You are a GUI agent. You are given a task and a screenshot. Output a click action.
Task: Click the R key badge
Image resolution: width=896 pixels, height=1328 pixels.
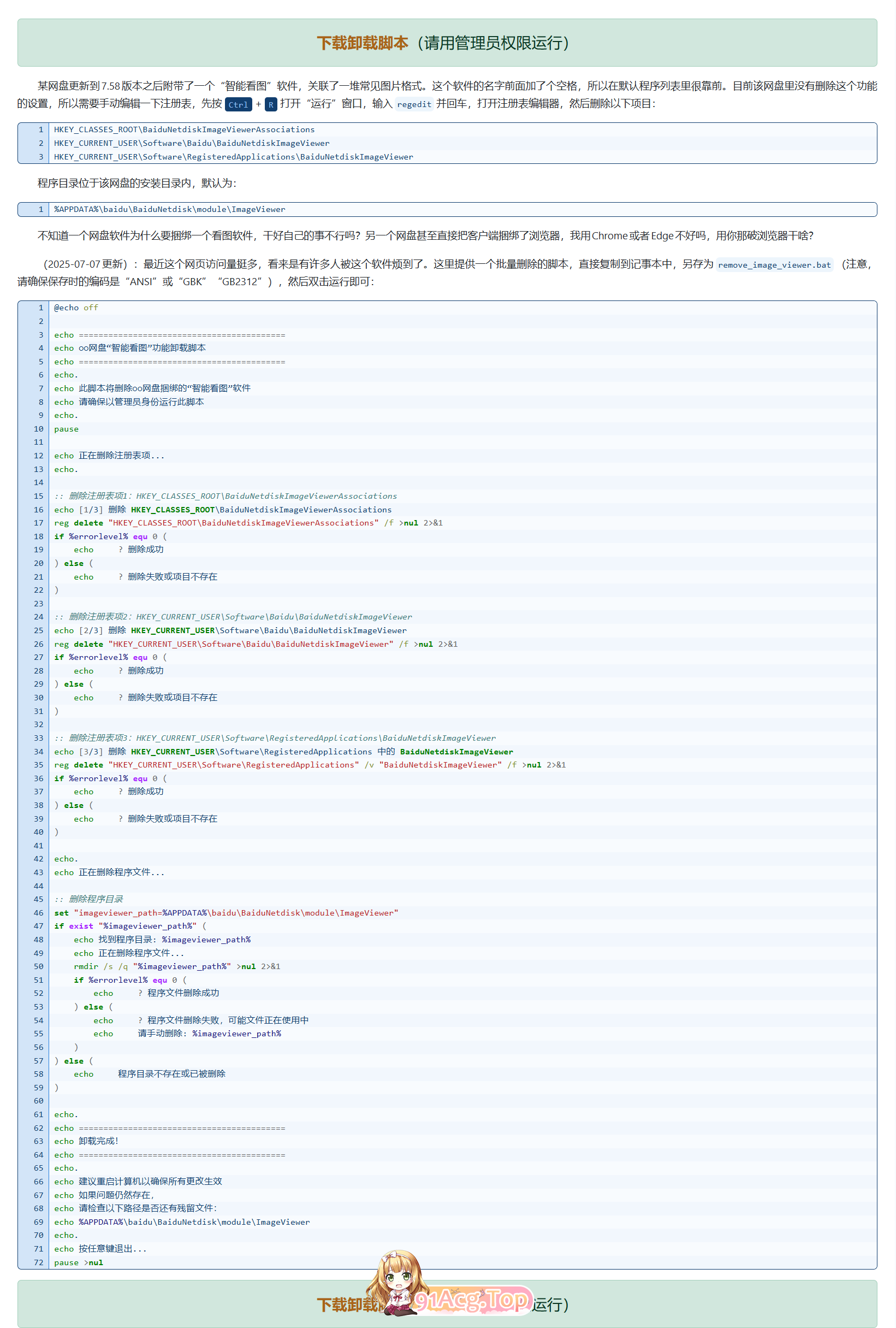[x=271, y=104]
